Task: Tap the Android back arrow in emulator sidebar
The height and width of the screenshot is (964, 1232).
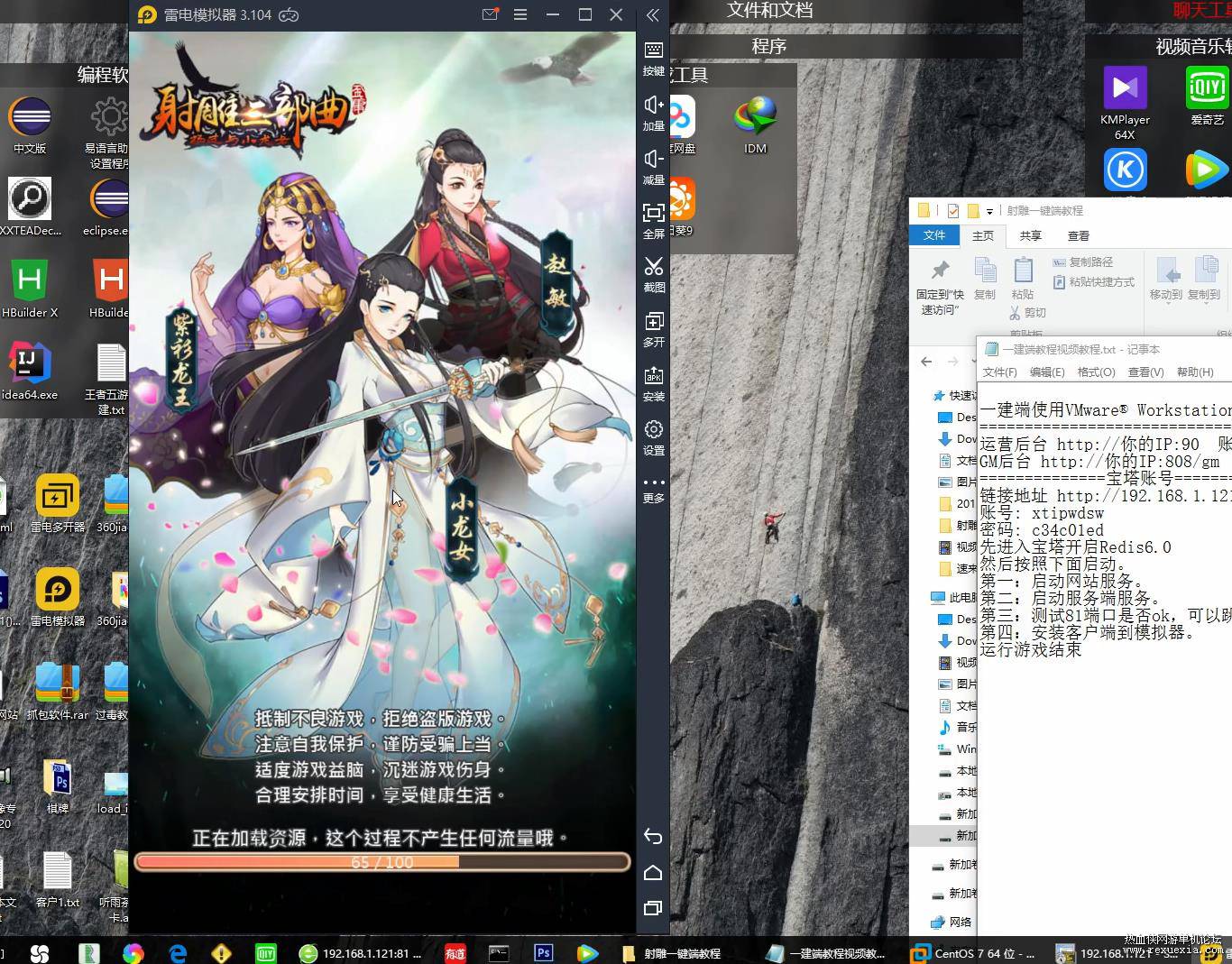Action: 653,837
